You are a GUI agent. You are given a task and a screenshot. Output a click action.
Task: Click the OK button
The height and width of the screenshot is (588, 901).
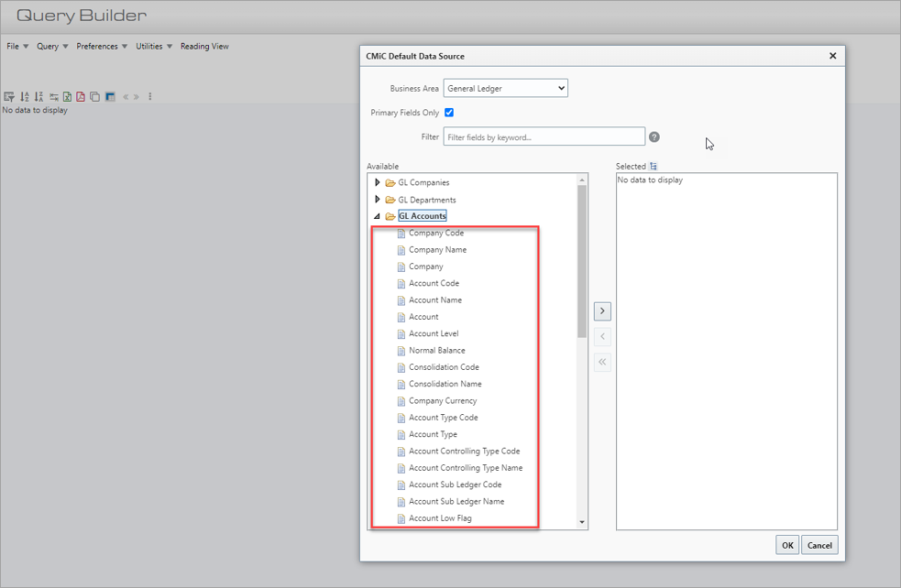pos(787,545)
